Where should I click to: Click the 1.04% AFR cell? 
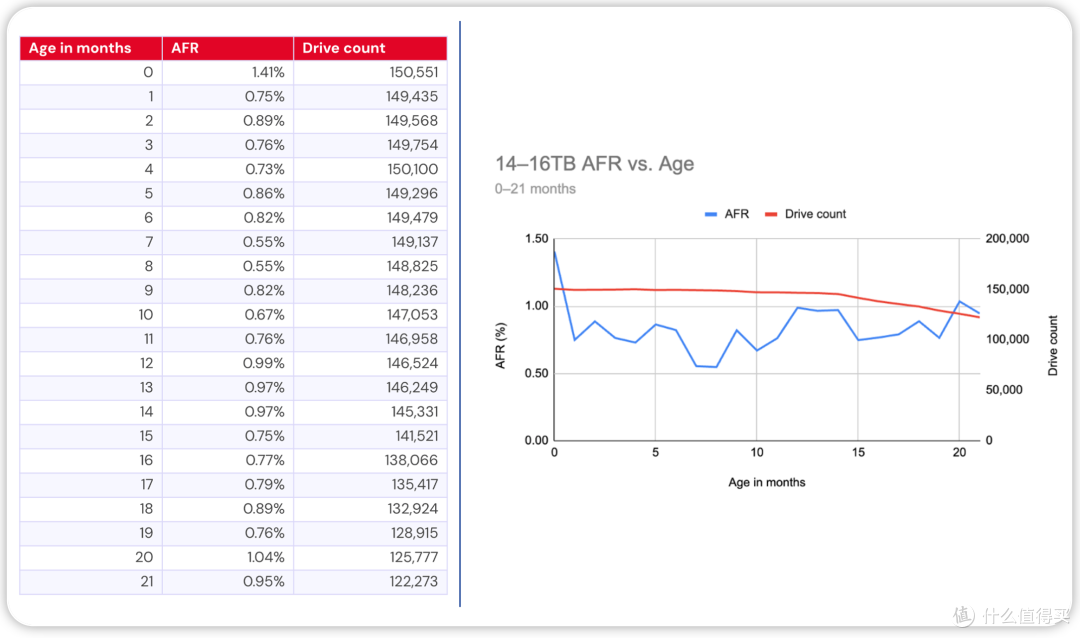tap(227, 557)
